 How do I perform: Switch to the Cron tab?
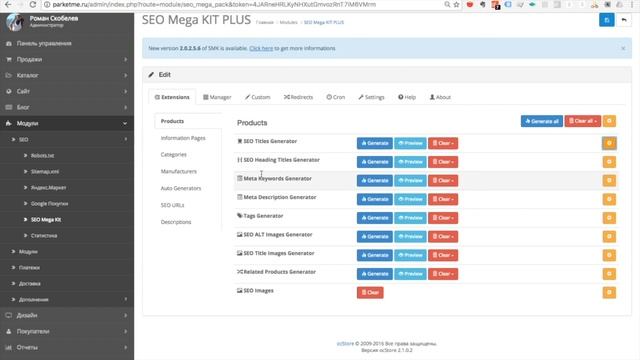[336, 97]
